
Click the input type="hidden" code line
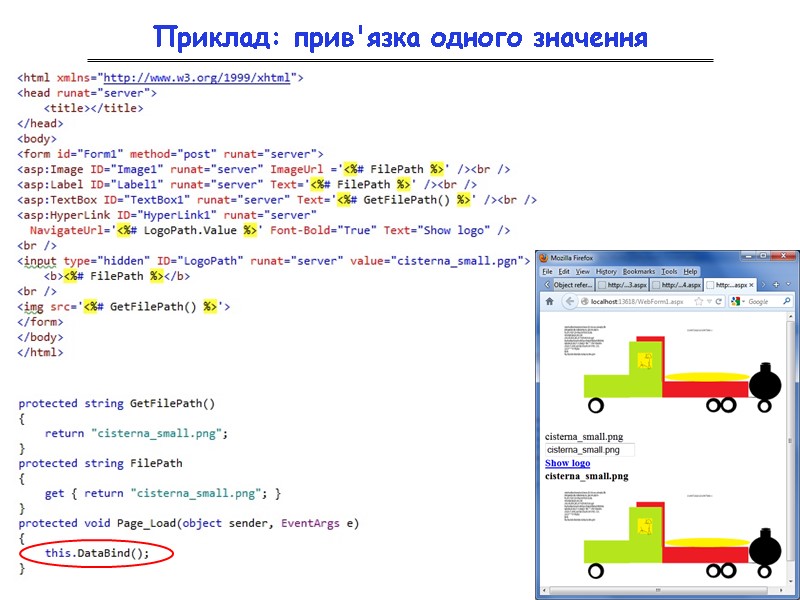click(274, 261)
